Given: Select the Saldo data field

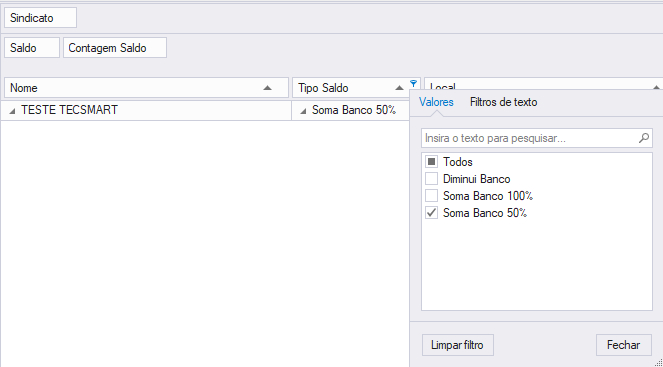Looking at the screenshot, I should pos(32,48).
